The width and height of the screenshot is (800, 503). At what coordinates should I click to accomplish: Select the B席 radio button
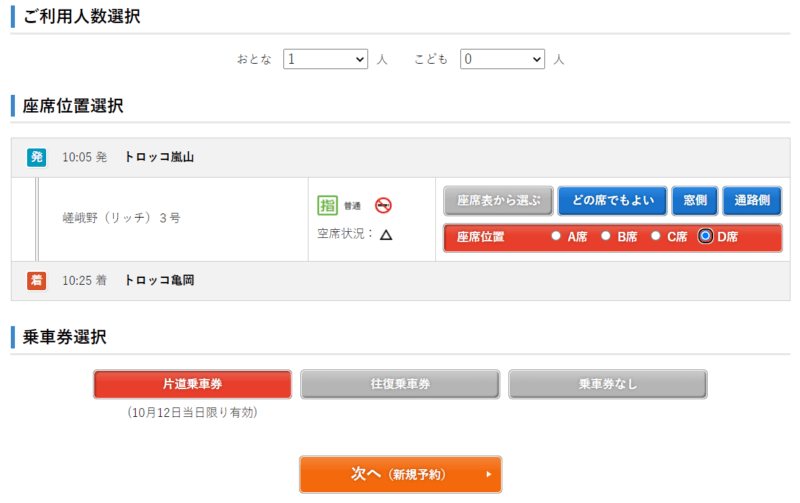click(x=606, y=236)
